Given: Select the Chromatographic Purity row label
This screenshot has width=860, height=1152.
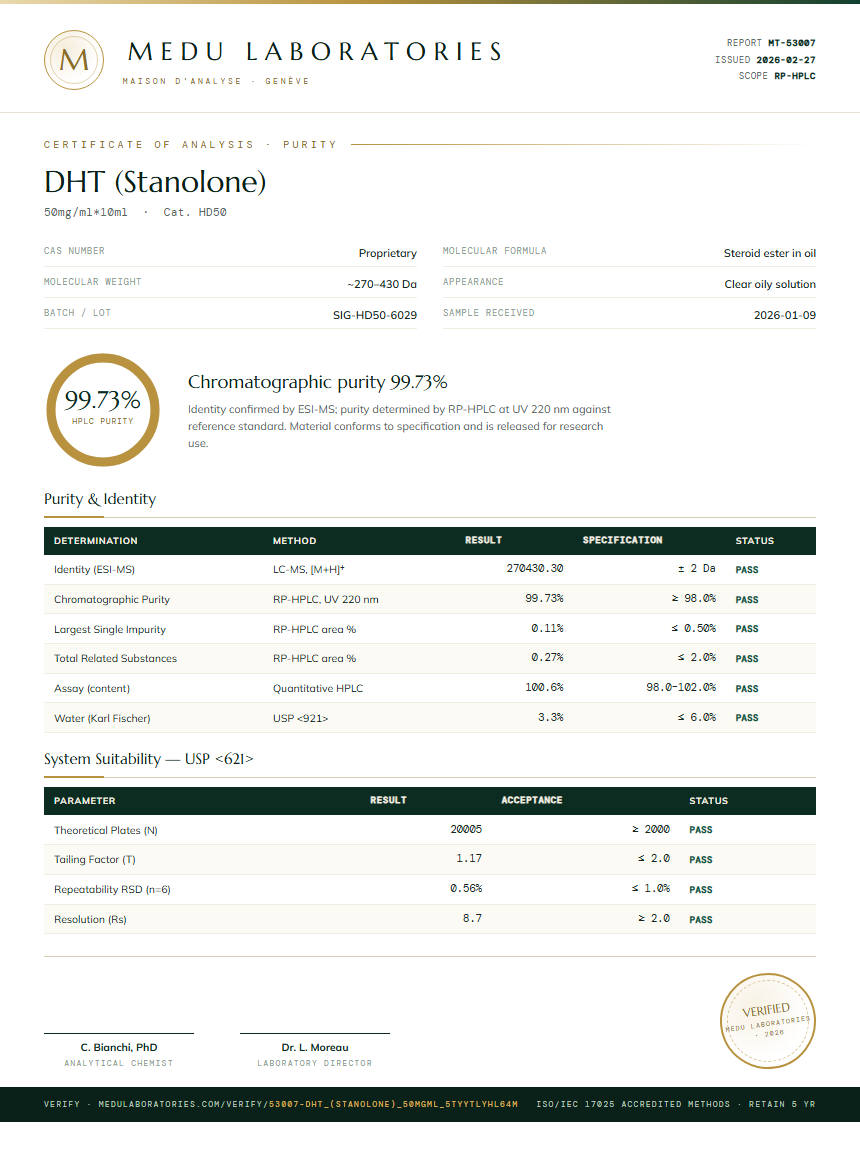Looking at the screenshot, I should (112, 600).
